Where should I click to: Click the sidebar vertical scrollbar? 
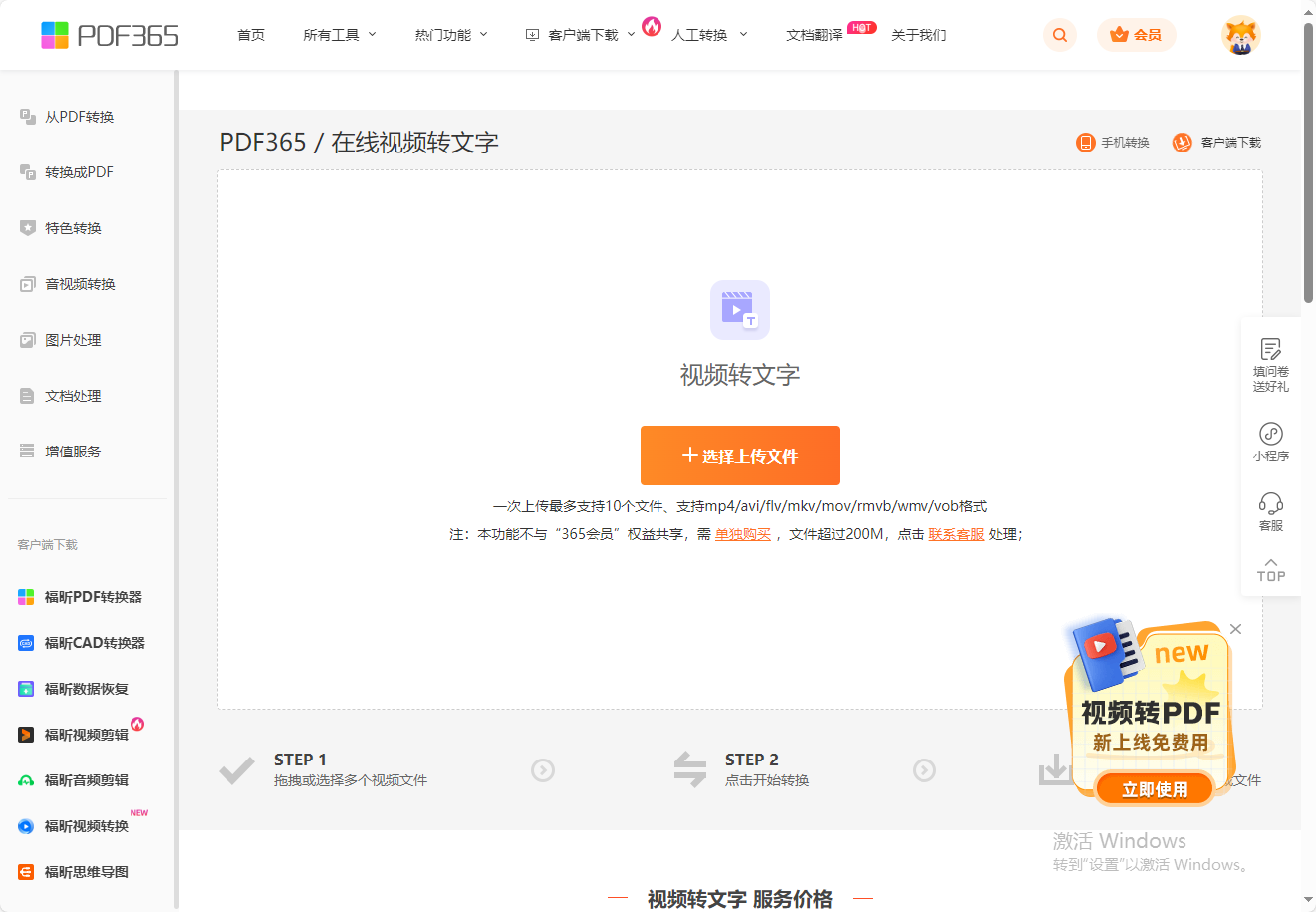[176, 488]
